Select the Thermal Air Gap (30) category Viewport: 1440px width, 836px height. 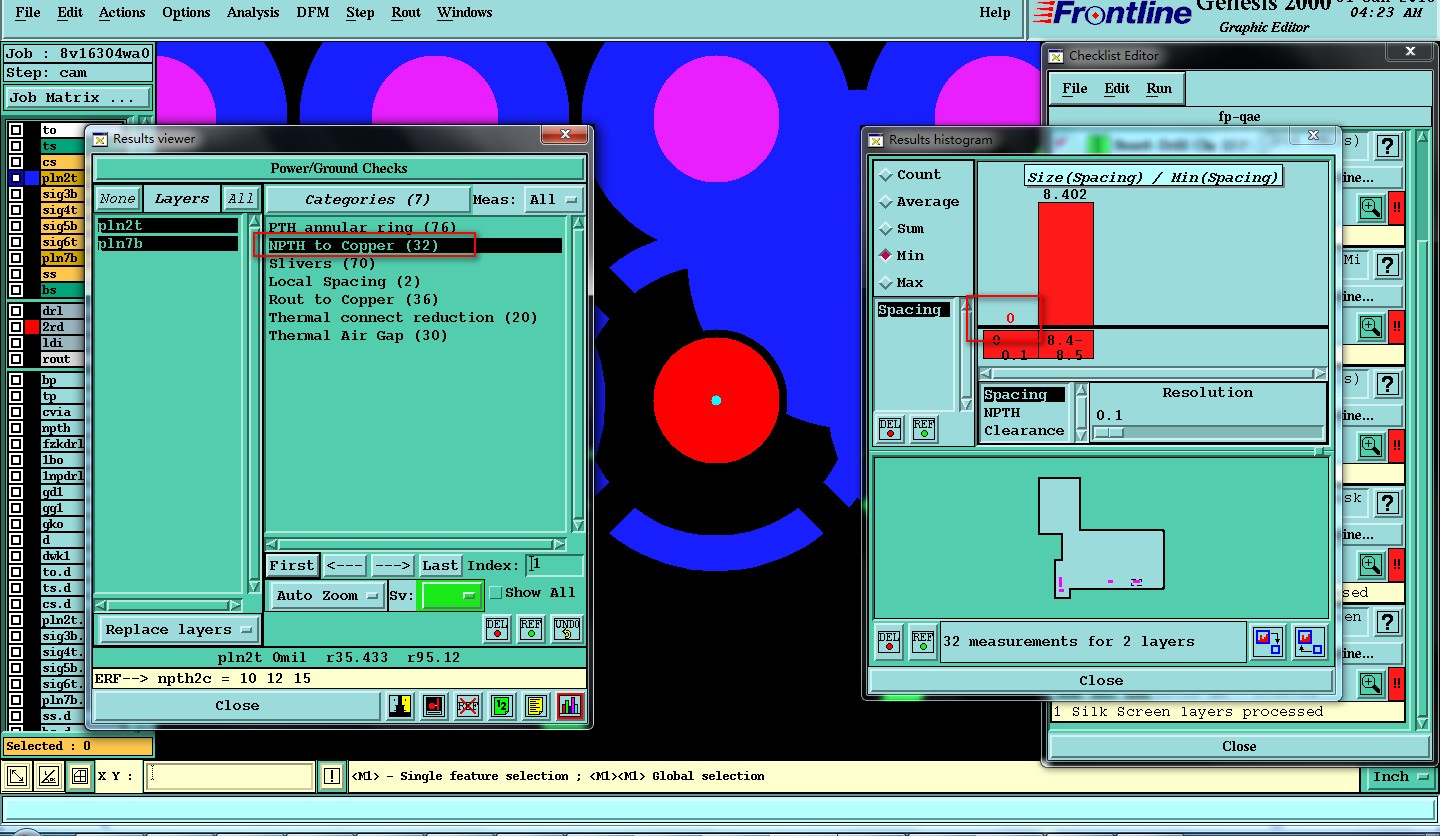point(358,336)
